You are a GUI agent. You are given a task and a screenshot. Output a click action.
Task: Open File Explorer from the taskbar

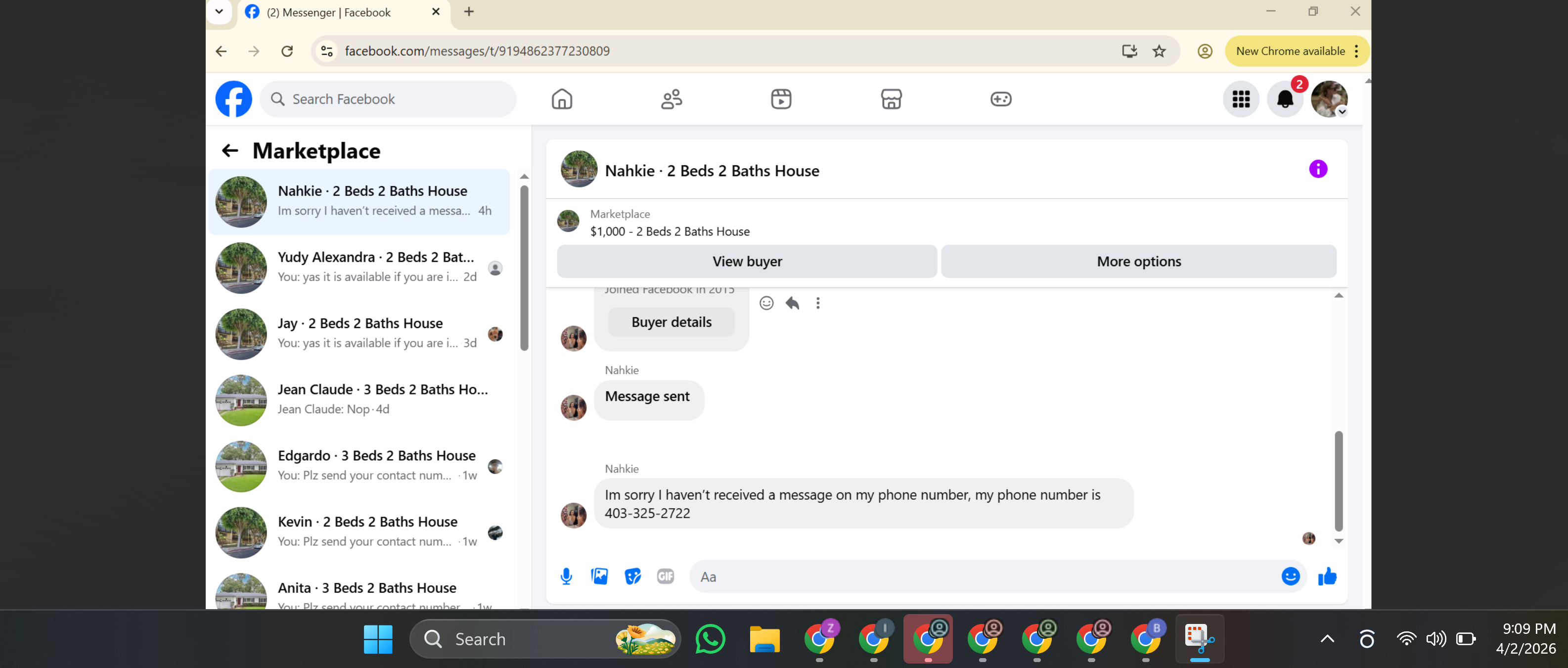pyautogui.click(x=764, y=639)
